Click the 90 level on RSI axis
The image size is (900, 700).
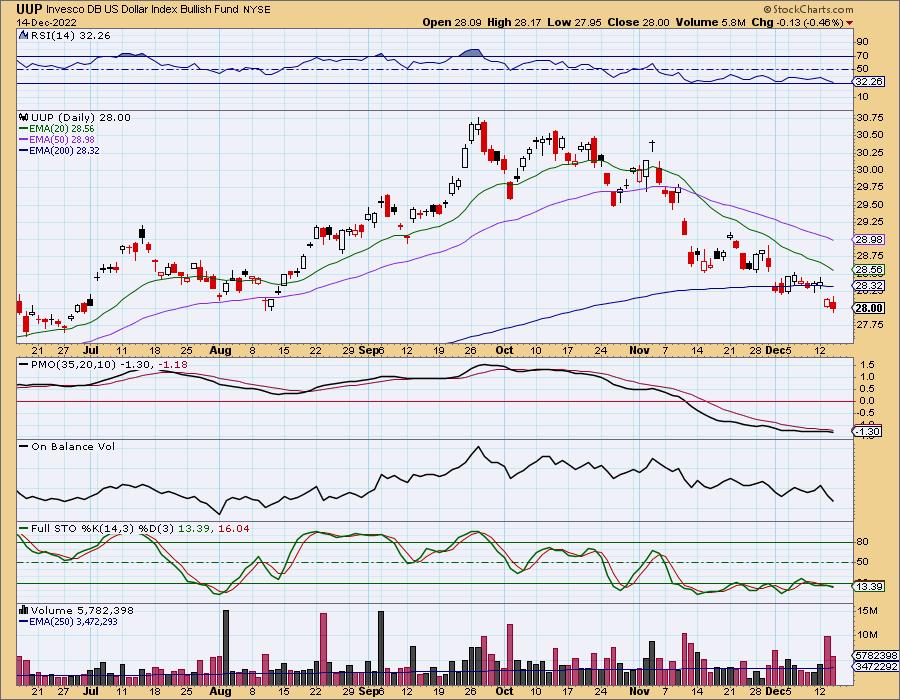tap(863, 41)
